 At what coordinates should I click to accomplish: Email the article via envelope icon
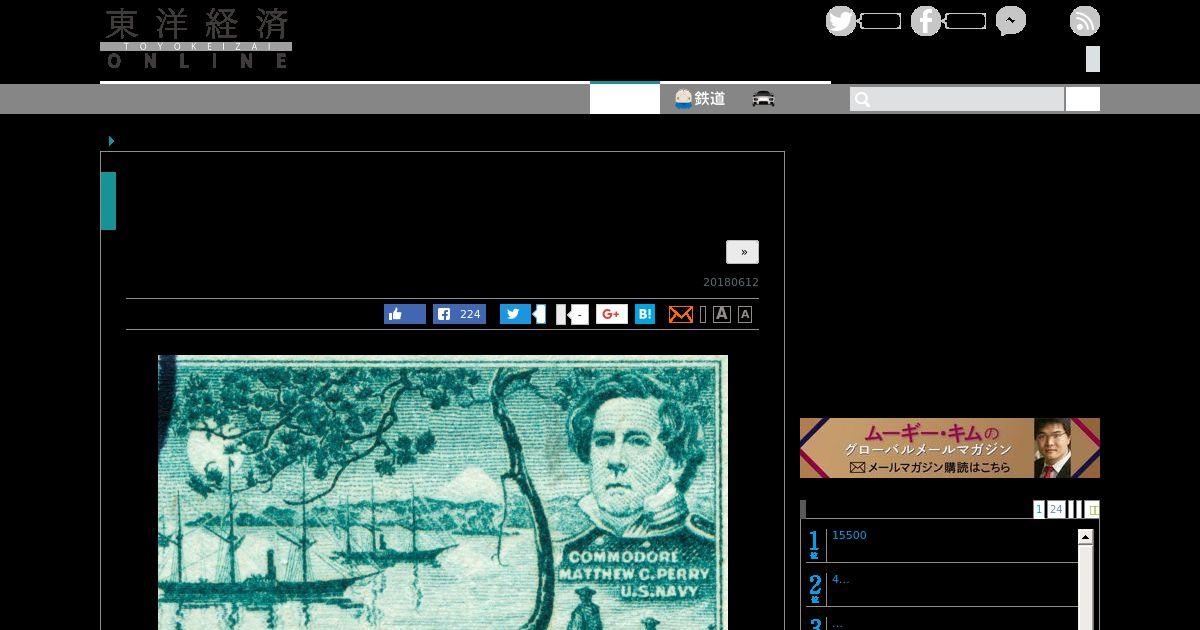pos(681,314)
